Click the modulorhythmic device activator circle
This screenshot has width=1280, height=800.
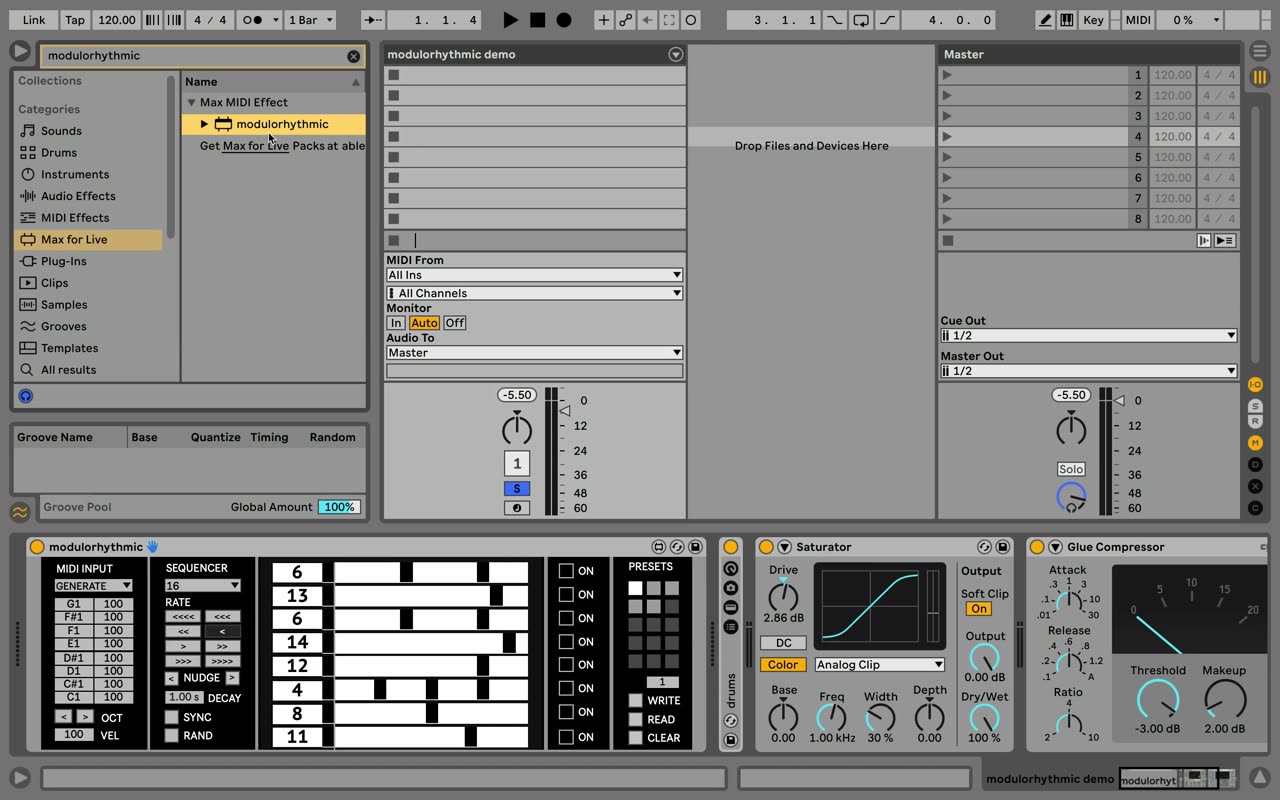coord(37,547)
